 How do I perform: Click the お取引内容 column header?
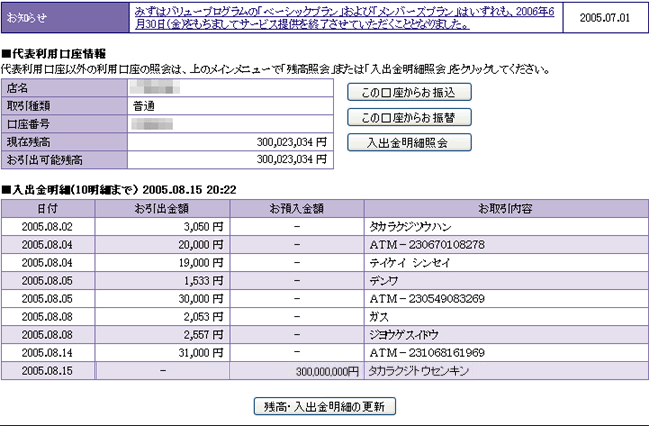coord(505,208)
